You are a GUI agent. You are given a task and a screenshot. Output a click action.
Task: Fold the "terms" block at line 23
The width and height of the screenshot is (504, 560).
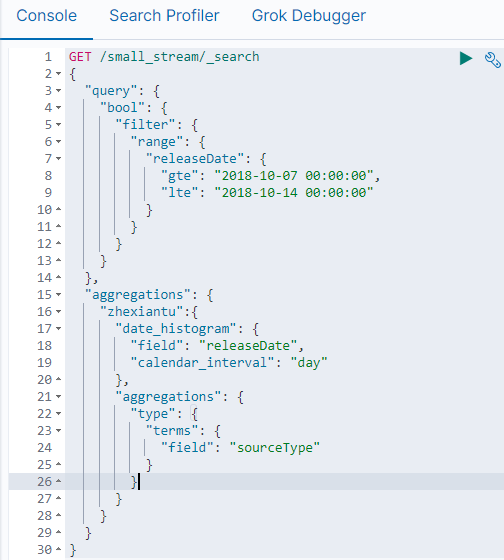click(x=58, y=431)
